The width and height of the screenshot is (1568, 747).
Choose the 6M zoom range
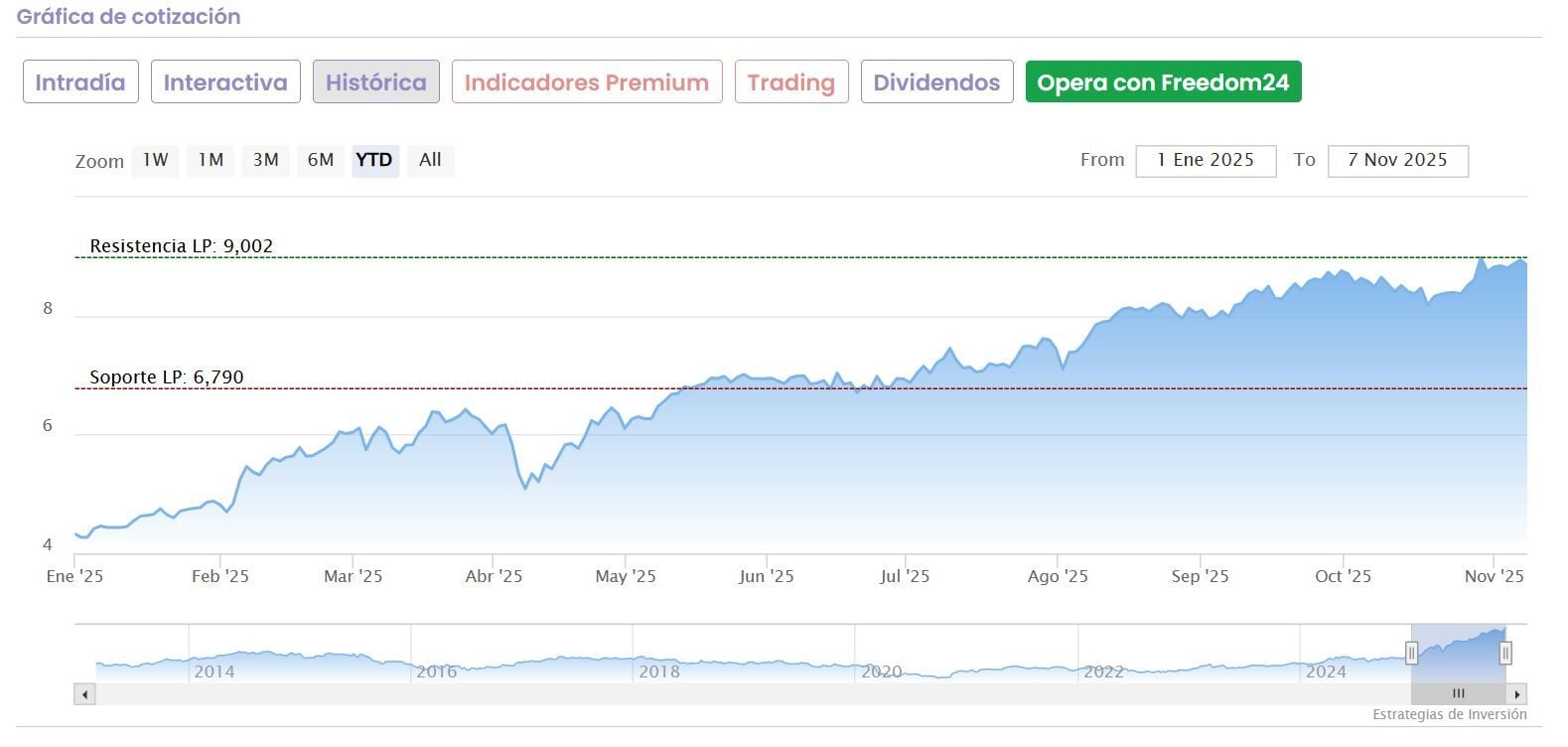click(320, 160)
